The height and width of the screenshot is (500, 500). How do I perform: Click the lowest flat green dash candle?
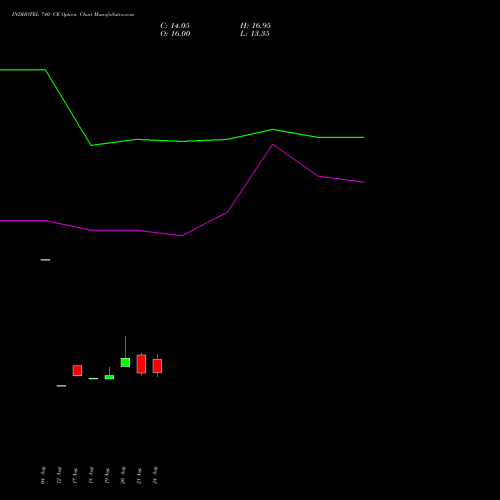click(61, 386)
